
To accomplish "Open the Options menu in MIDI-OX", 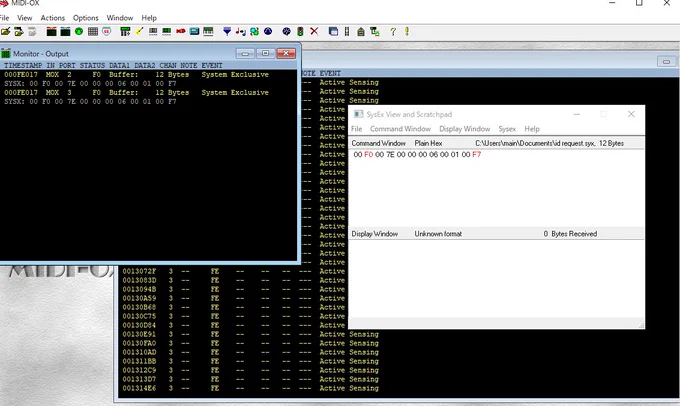I will [85, 18].
